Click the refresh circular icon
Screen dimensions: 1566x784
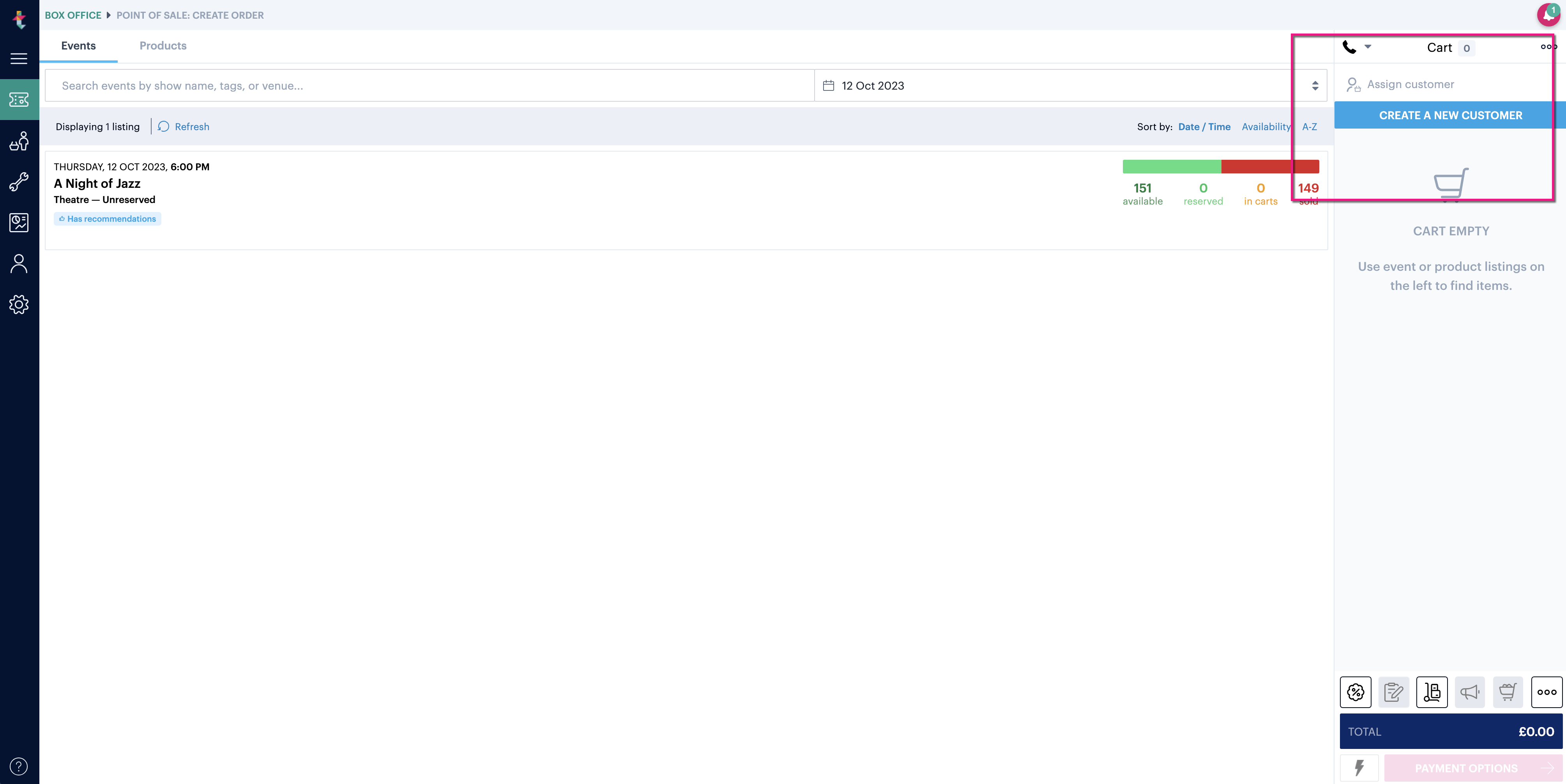pyautogui.click(x=164, y=126)
